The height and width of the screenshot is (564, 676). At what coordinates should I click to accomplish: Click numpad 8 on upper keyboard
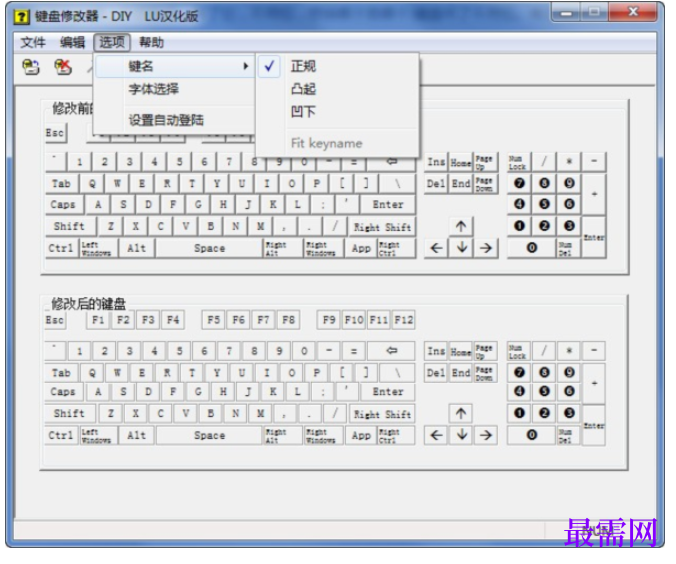click(544, 183)
